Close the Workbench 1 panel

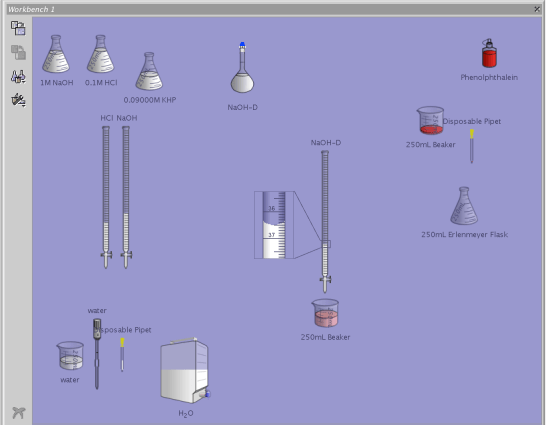537,9
